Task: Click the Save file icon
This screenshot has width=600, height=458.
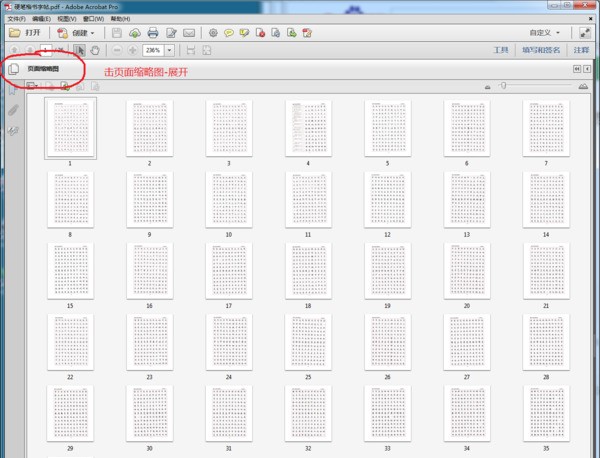Action: pyautogui.click(x=117, y=32)
